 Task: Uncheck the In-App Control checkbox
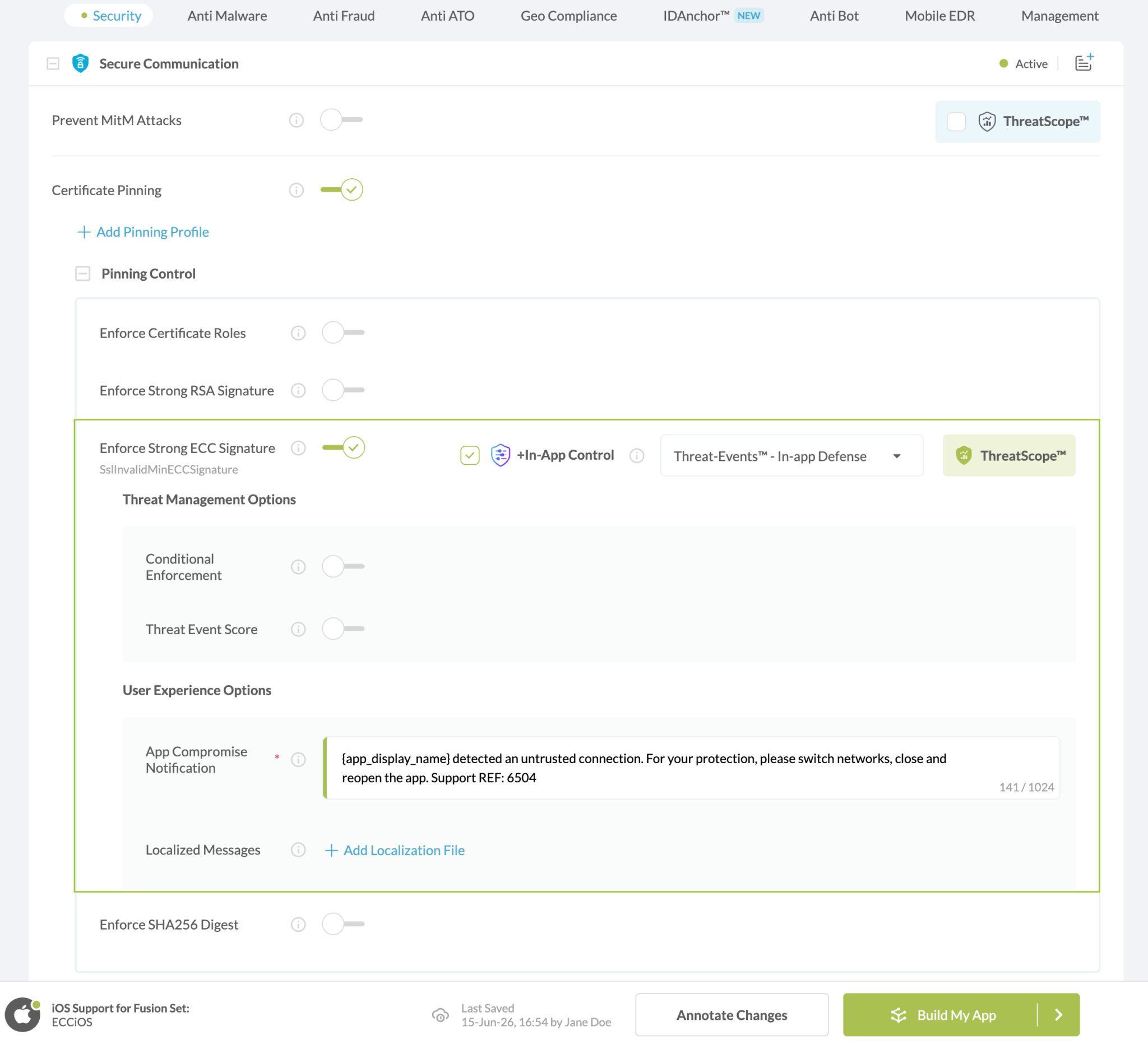tap(470, 456)
